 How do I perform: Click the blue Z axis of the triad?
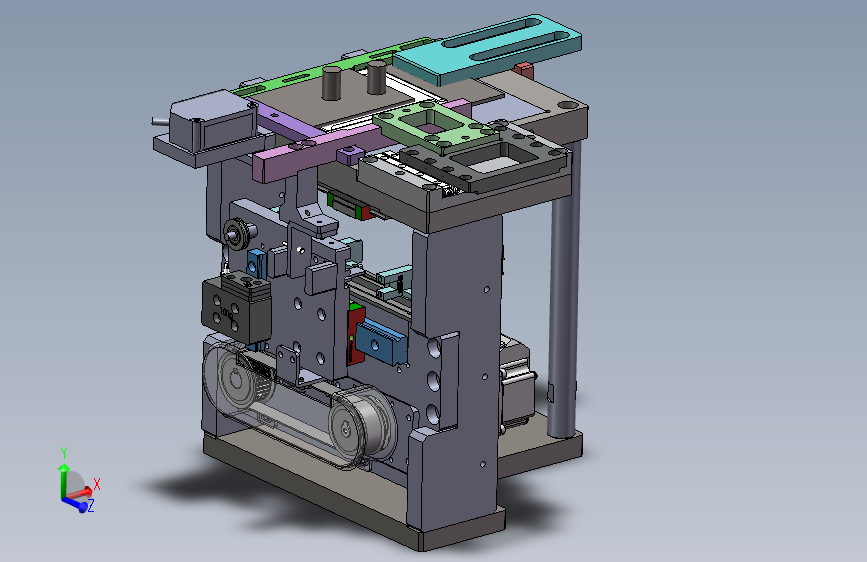(75, 503)
